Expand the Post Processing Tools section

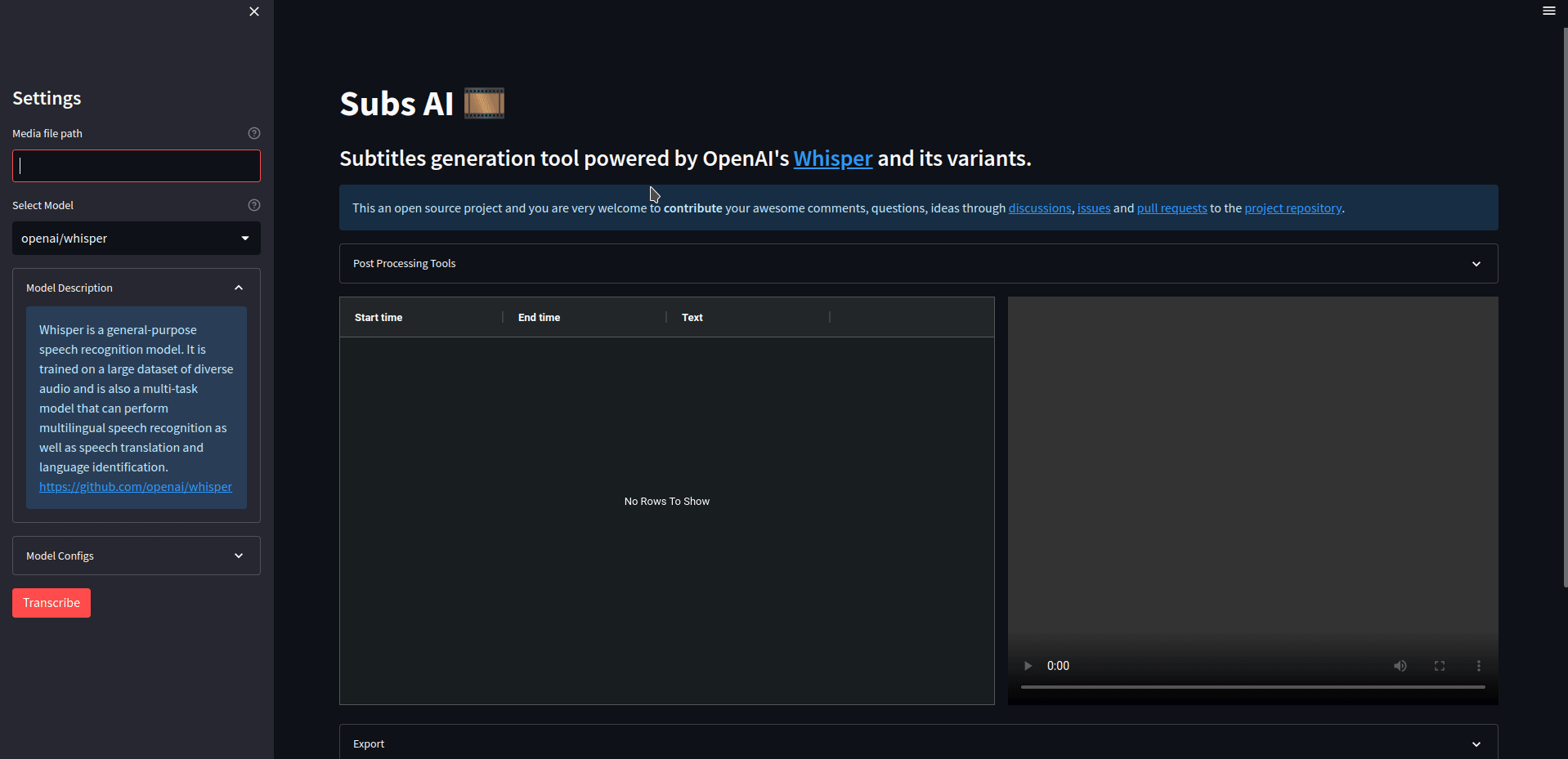919,264
